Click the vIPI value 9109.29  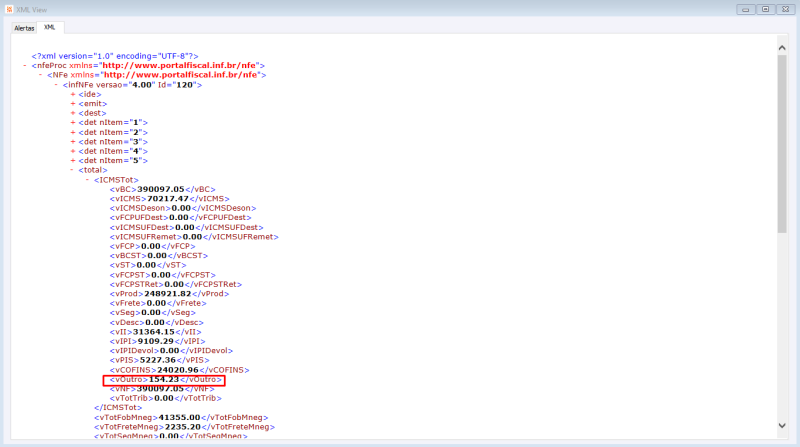click(156, 341)
